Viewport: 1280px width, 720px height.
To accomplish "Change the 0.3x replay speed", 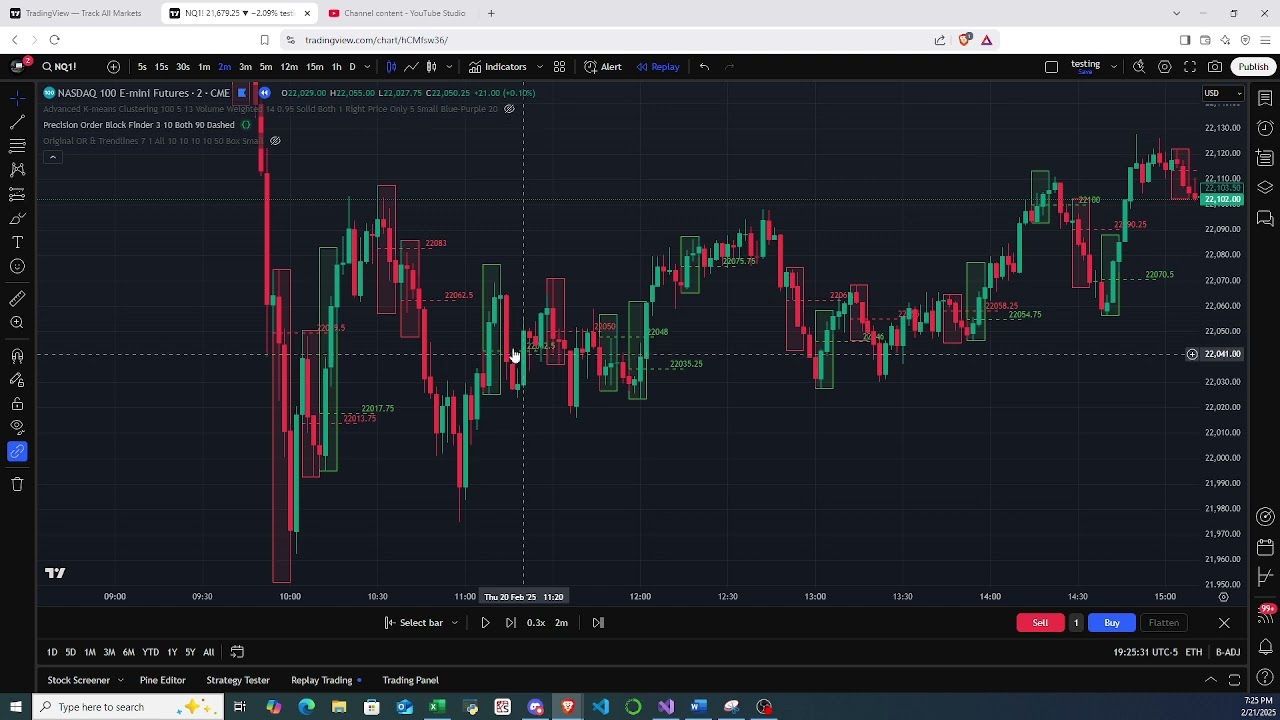I will coord(536,623).
